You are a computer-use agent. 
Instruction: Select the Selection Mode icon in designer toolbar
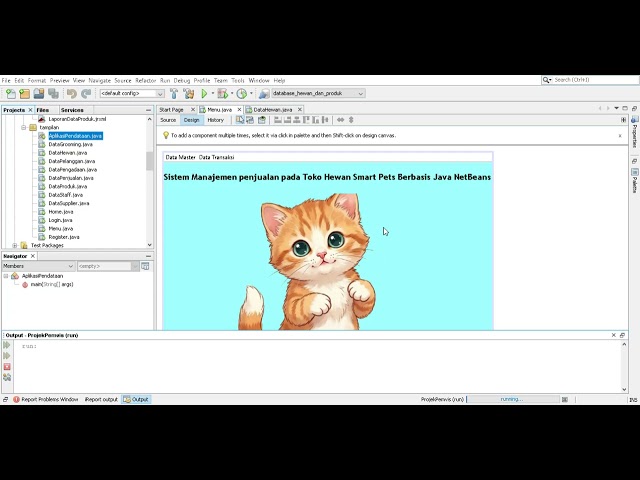pos(240,120)
